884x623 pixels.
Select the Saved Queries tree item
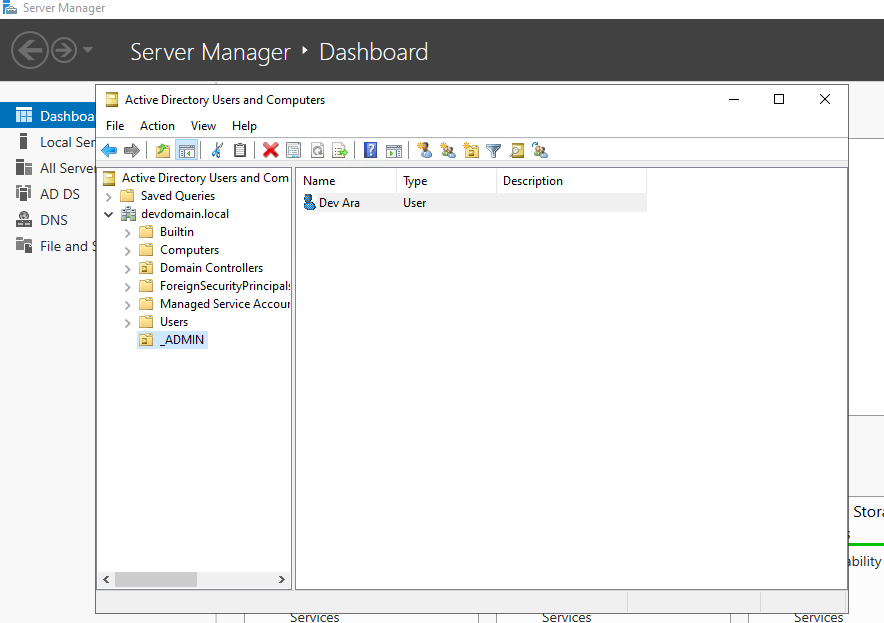tap(178, 196)
